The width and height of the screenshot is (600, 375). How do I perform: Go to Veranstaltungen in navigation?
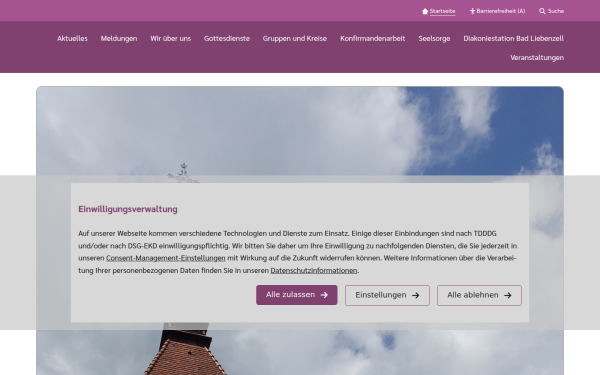(537, 57)
